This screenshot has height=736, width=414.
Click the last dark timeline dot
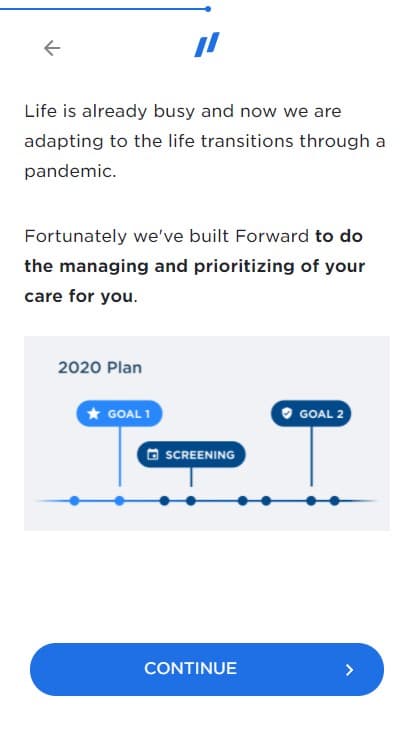coord(334,501)
